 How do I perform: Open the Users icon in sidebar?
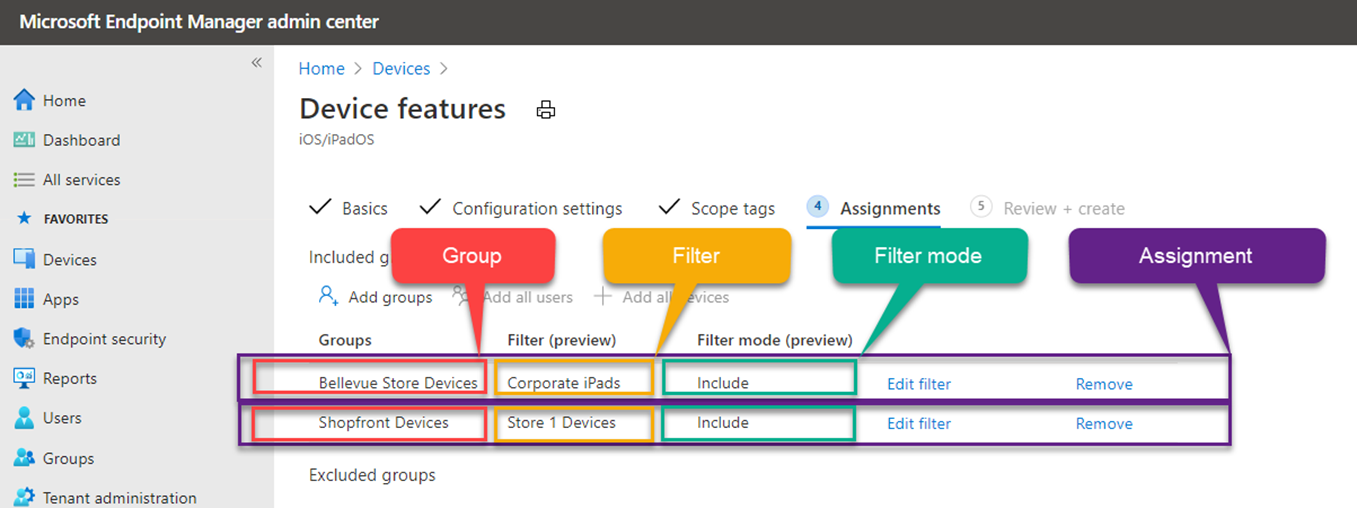tap(24, 418)
